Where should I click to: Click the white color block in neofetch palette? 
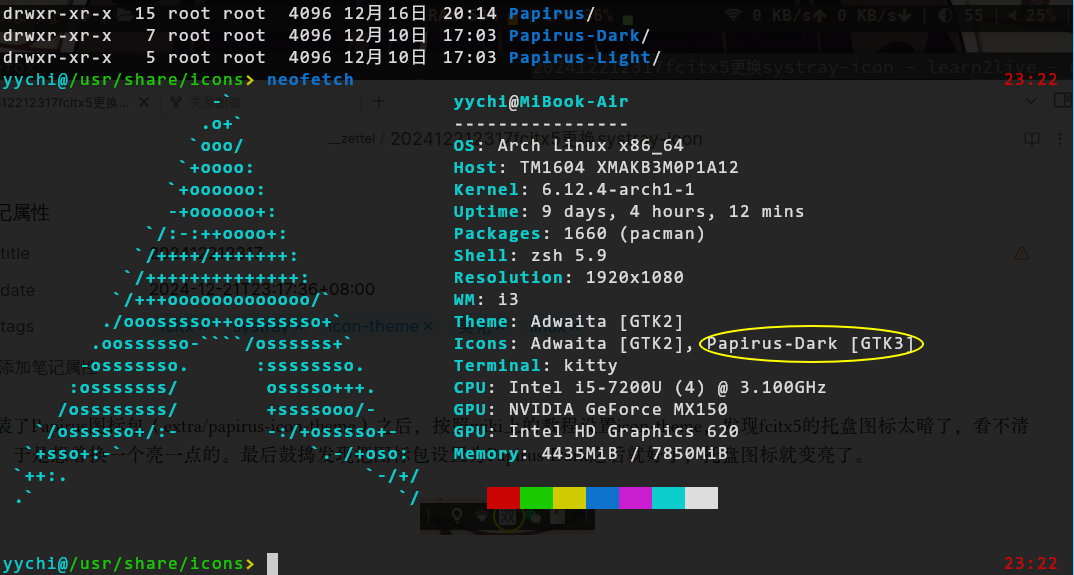click(x=701, y=498)
